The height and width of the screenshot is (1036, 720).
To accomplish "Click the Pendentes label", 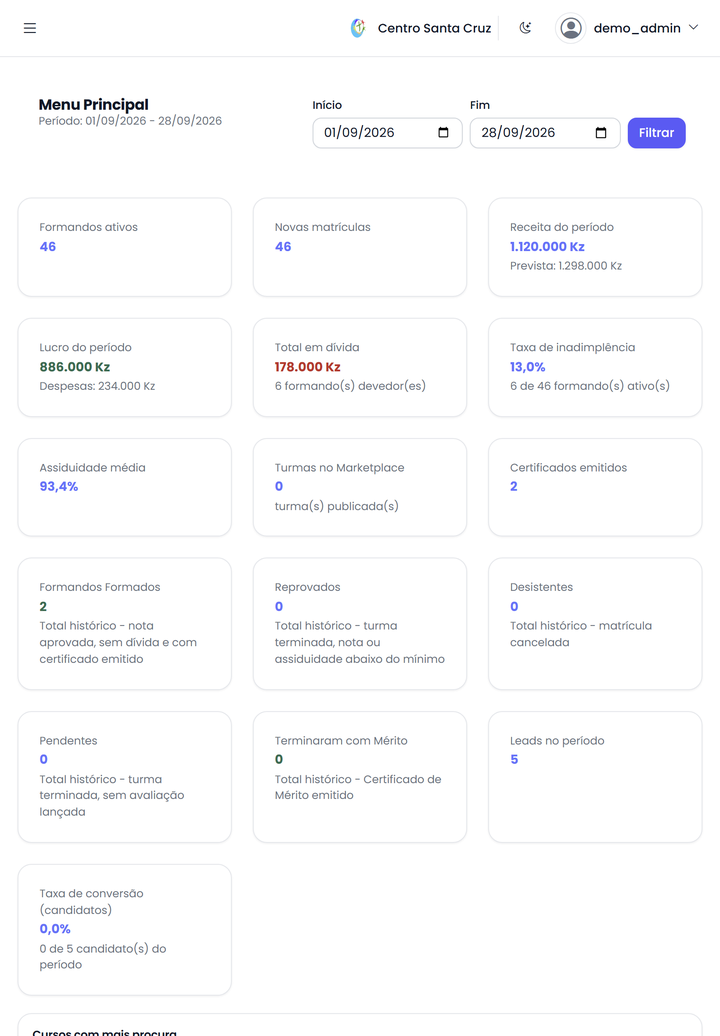I will 68,741.
